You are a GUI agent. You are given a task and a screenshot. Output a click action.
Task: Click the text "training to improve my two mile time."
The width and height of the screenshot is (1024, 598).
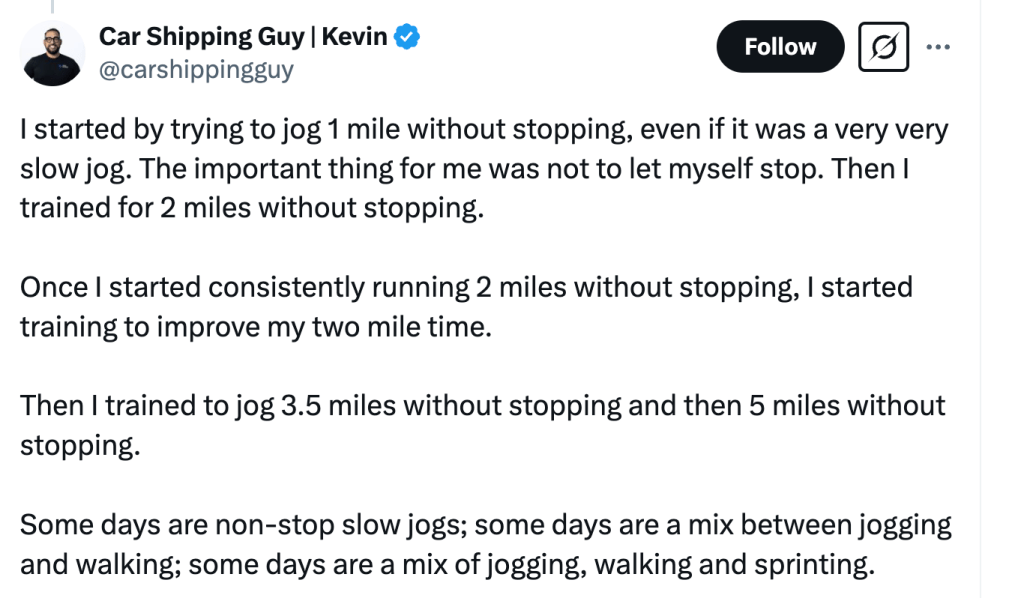256,326
